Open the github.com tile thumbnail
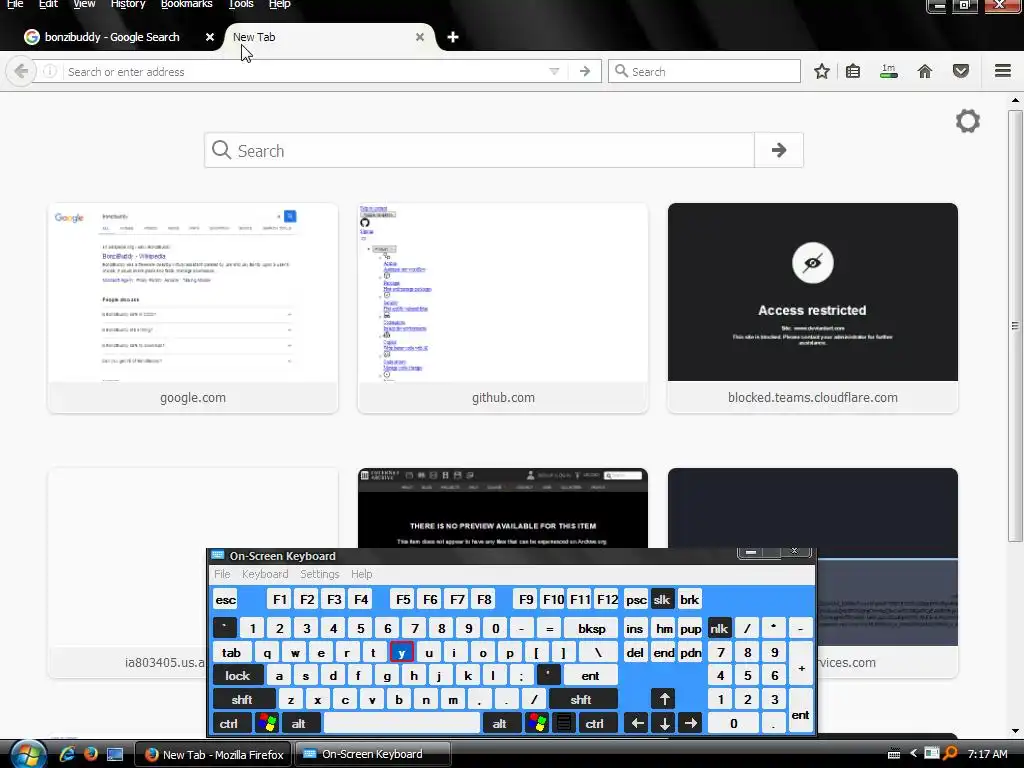The image size is (1024, 768). click(x=503, y=292)
